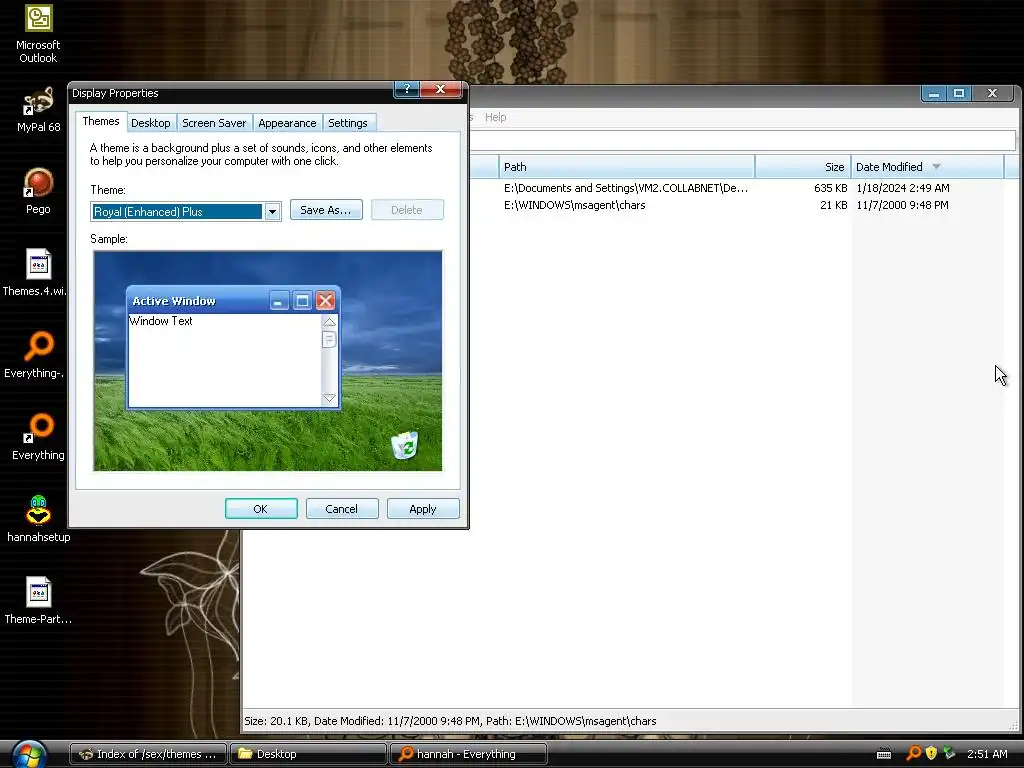Viewport: 1024px width, 768px height.
Task: Open the Theme dropdown arrow
Action: click(272, 212)
